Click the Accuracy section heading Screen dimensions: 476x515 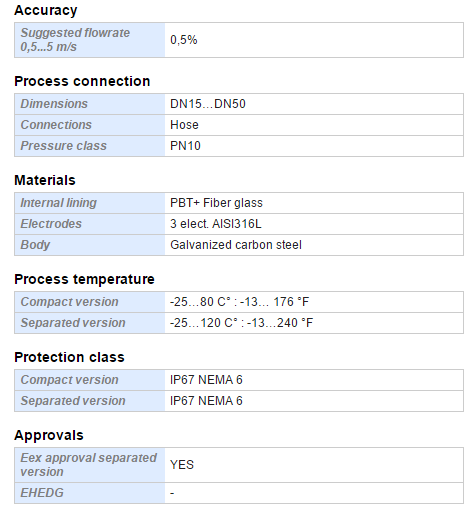tap(46, 10)
